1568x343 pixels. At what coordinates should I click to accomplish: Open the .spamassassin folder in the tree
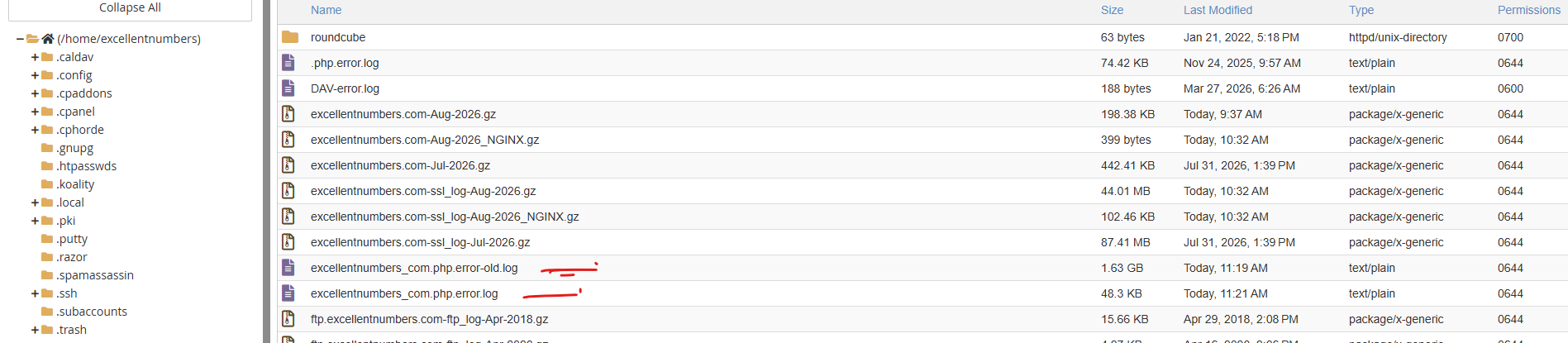point(95,275)
